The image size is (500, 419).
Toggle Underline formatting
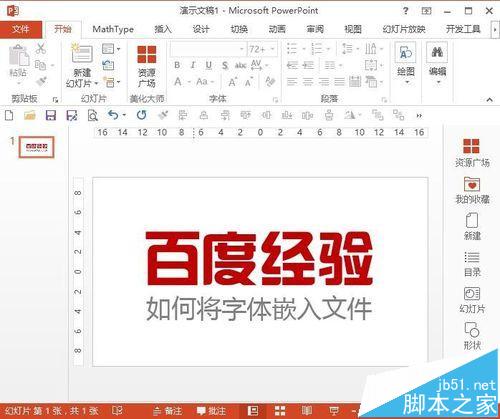(209, 65)
